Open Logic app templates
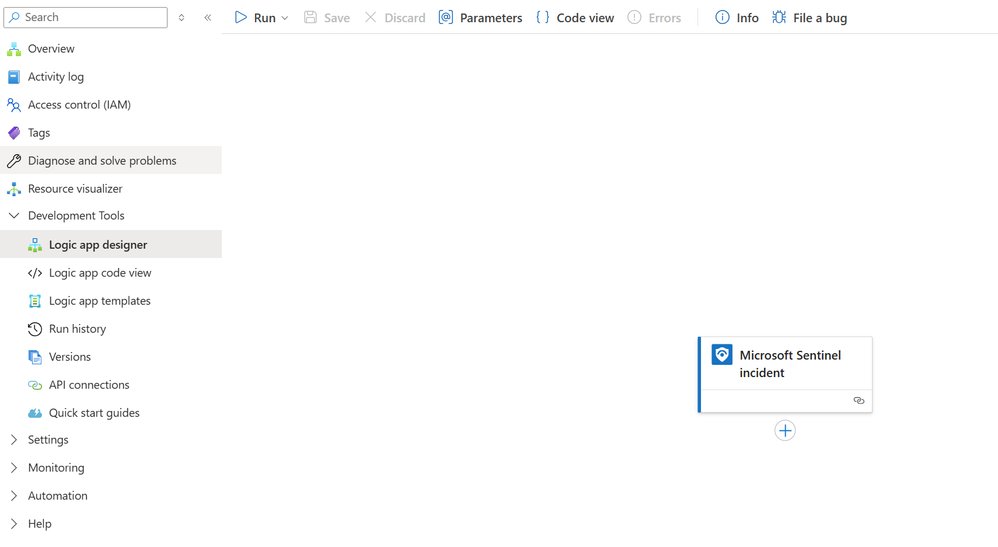This screenshot has height=547, width=998. click(x=111, y=301)
